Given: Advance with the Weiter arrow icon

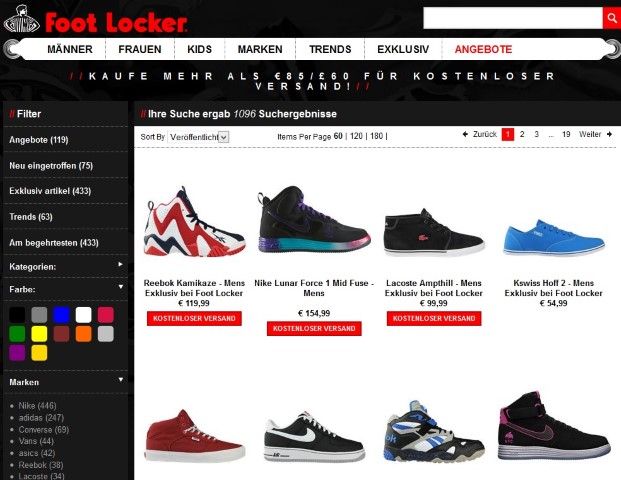Looking at the screenshot, I should click(610, 134).
